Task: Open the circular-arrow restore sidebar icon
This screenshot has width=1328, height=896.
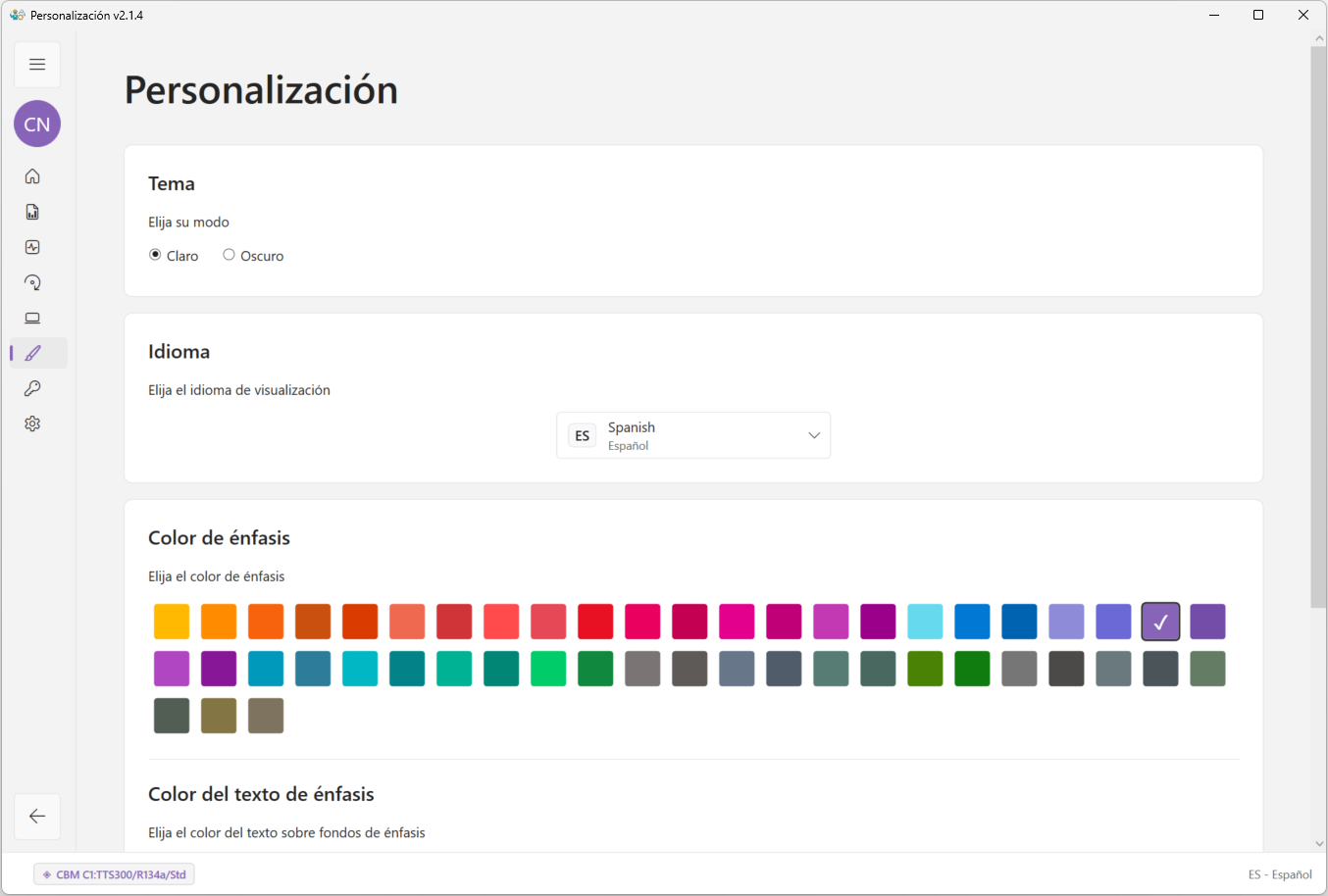Action: pyautogui.click(x=32, y=282)
